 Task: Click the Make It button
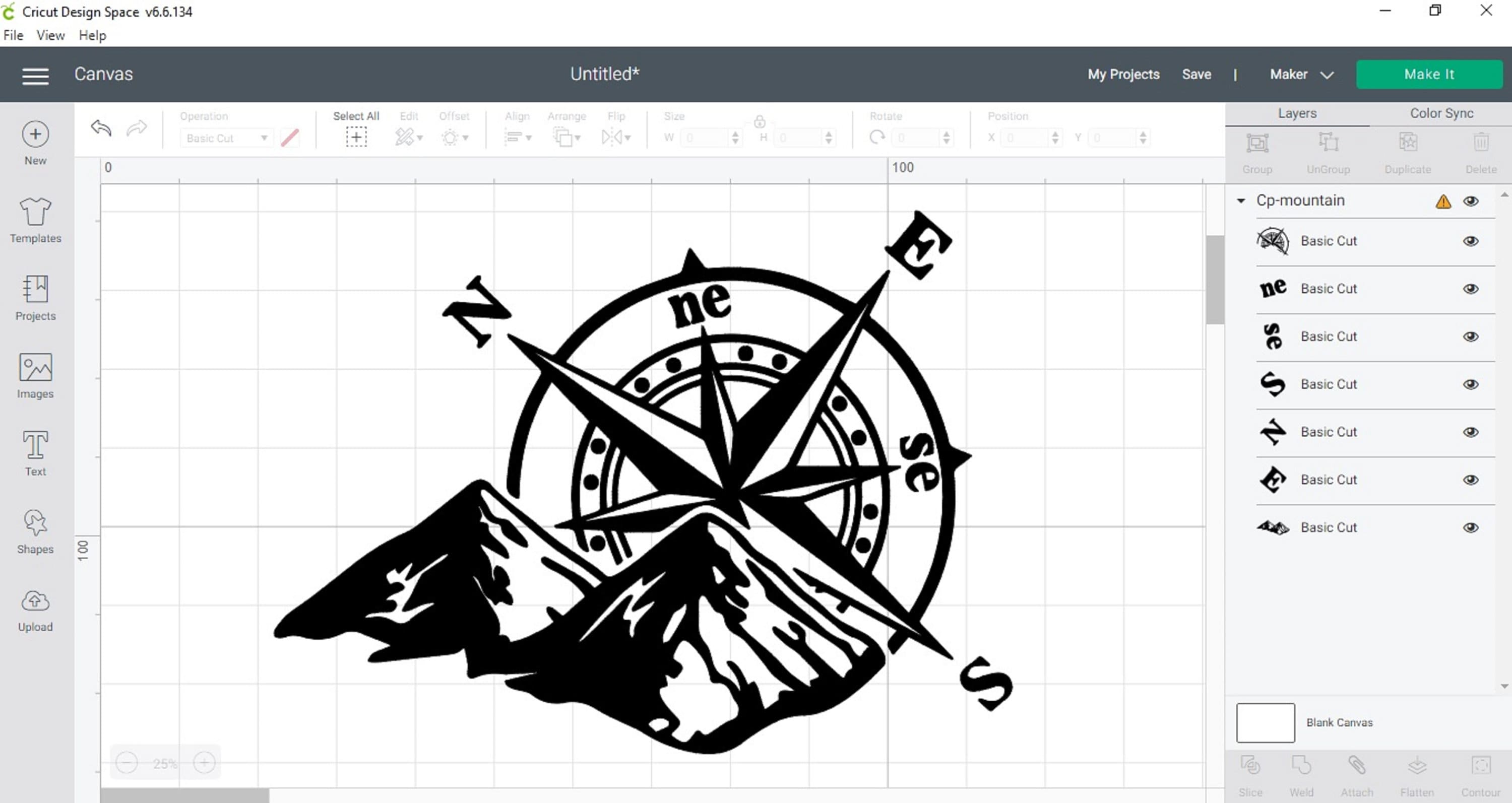tap(1429, 74)
